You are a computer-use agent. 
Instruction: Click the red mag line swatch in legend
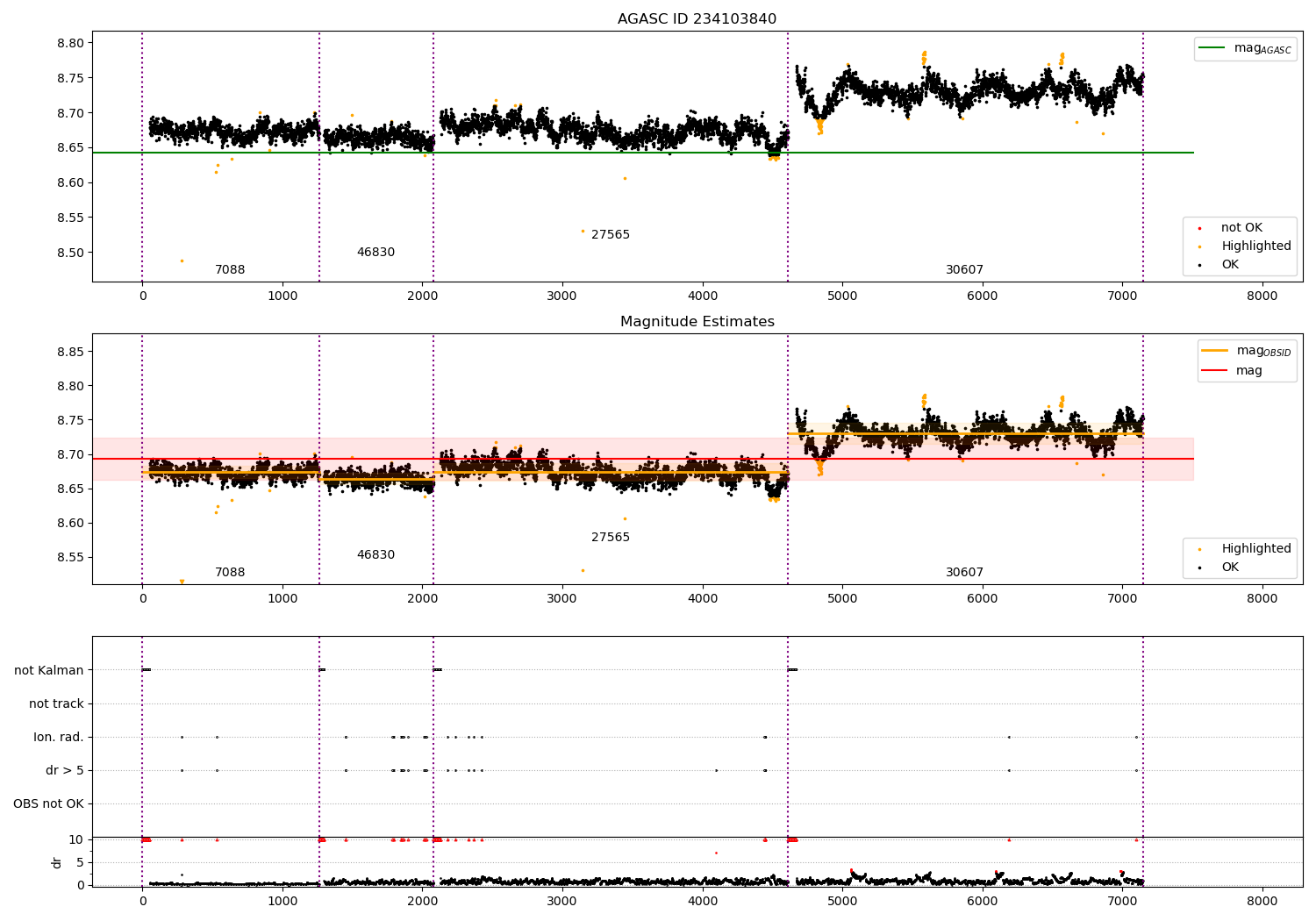(1214, 371)
